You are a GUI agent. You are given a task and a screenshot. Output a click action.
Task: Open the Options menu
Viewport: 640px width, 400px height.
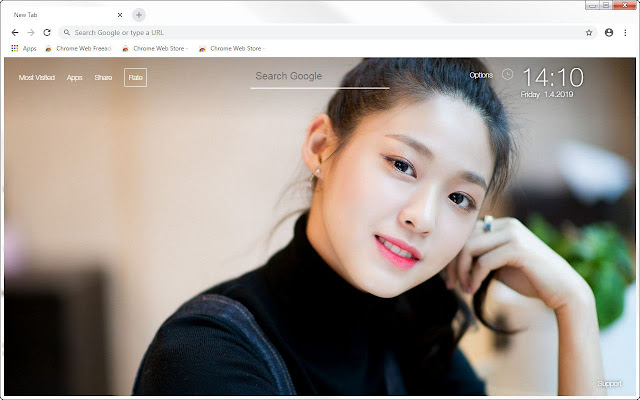481,75
